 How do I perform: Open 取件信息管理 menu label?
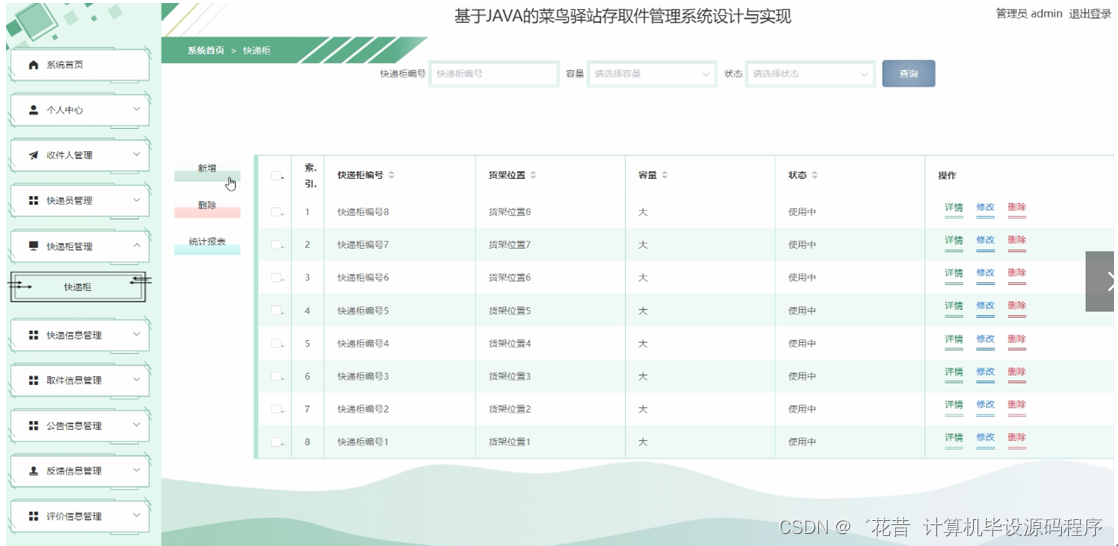click(x=74, y=381)
